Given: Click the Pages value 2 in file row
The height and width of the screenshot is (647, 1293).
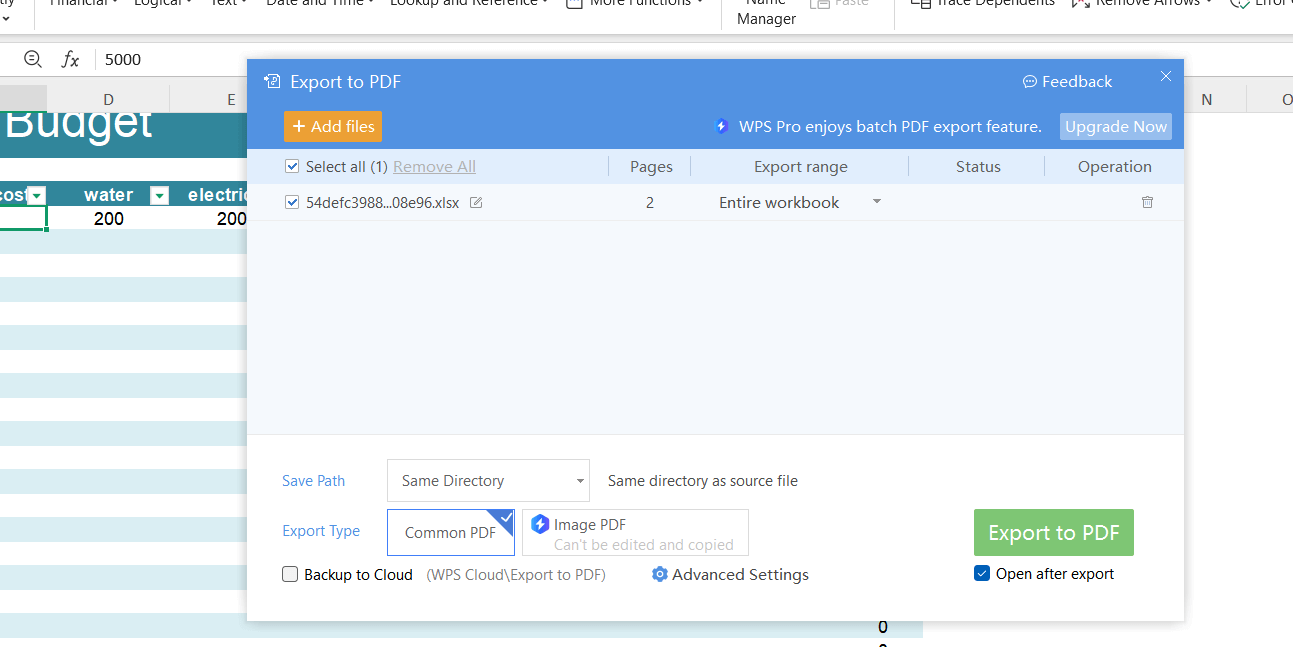Looking at the screenshot, I should [x=650, y=202].
